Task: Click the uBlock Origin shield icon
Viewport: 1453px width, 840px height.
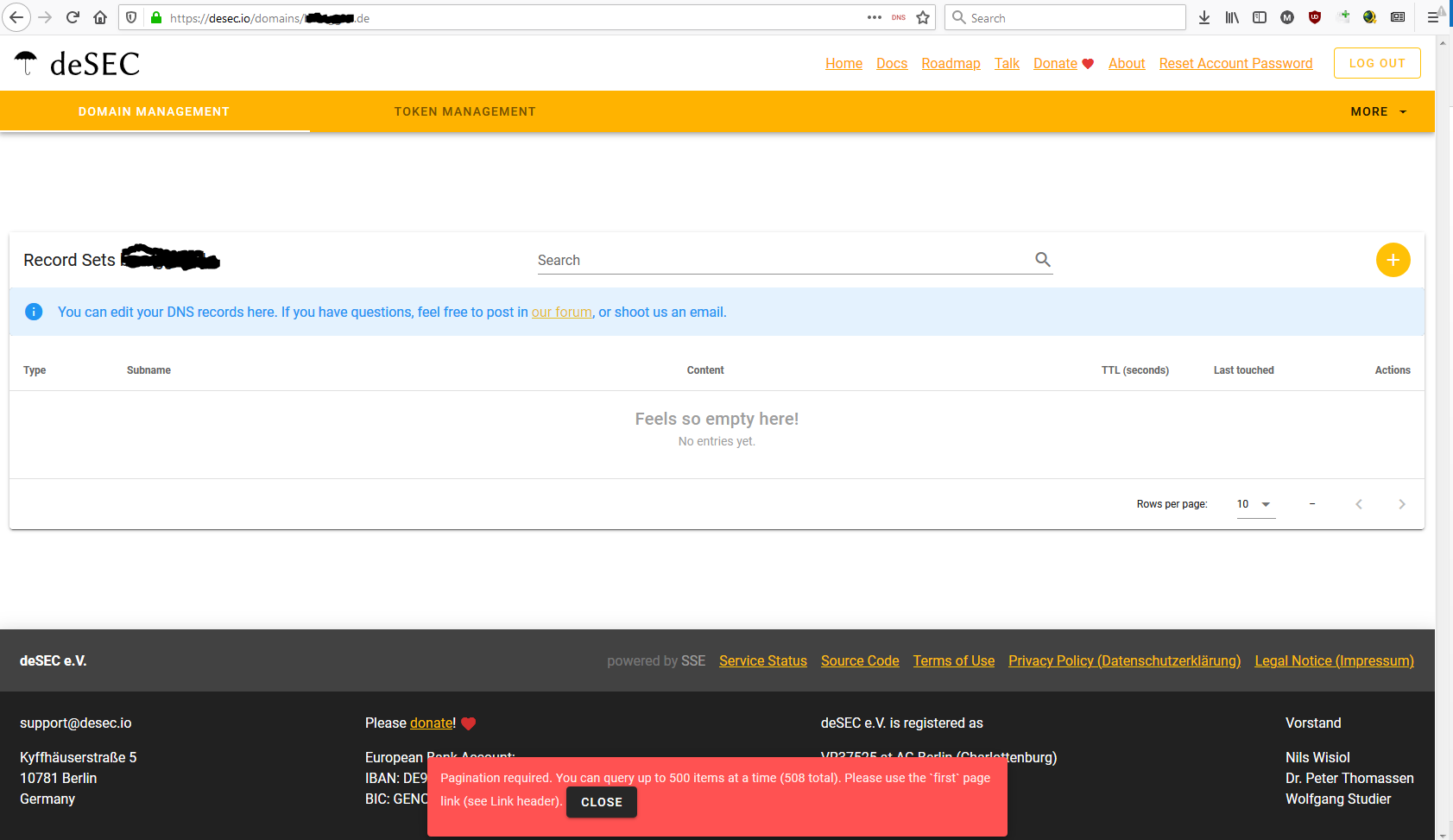Action: pos(1315,17)
